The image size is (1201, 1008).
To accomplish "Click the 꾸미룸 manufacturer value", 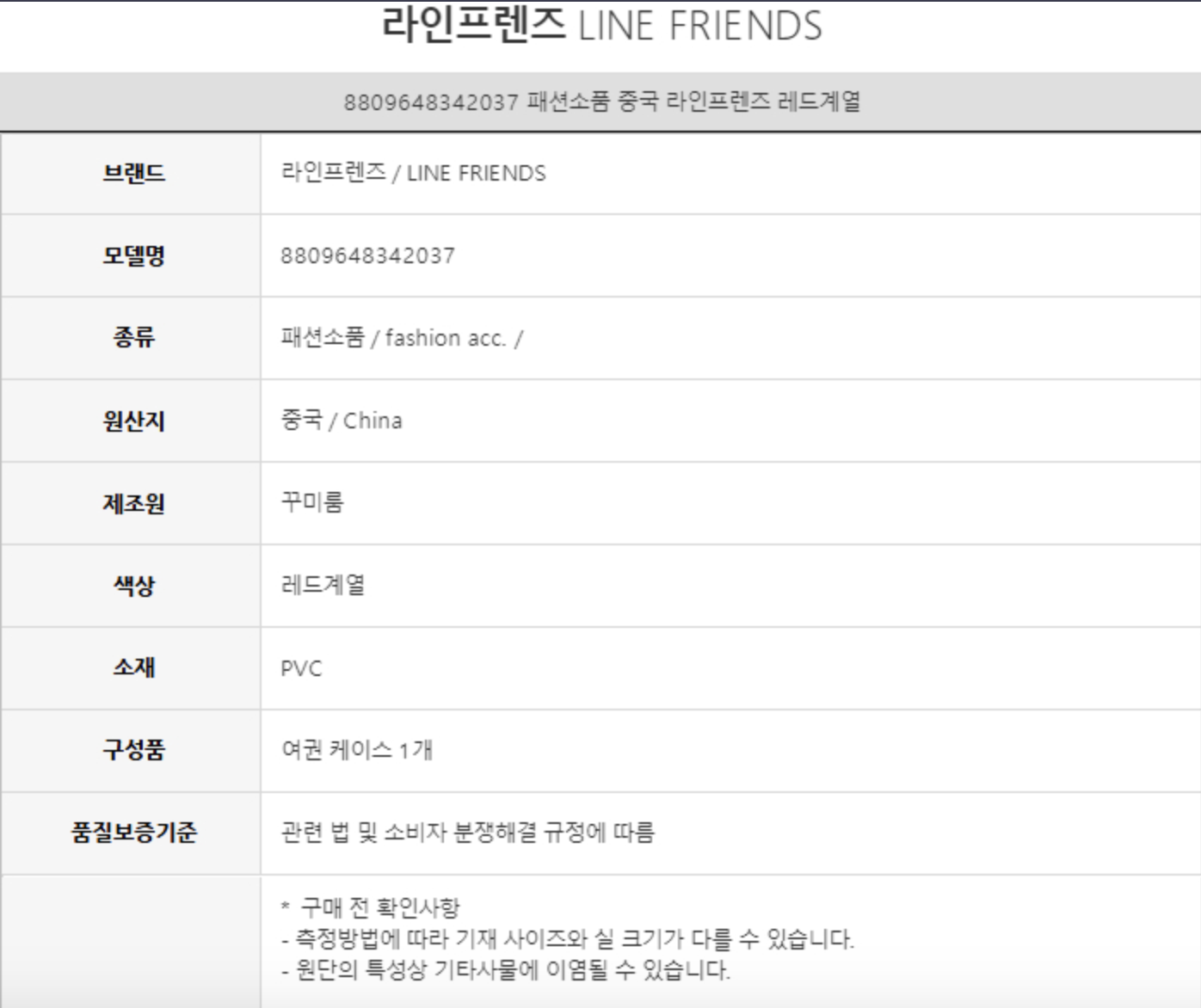I will point(311,502).
